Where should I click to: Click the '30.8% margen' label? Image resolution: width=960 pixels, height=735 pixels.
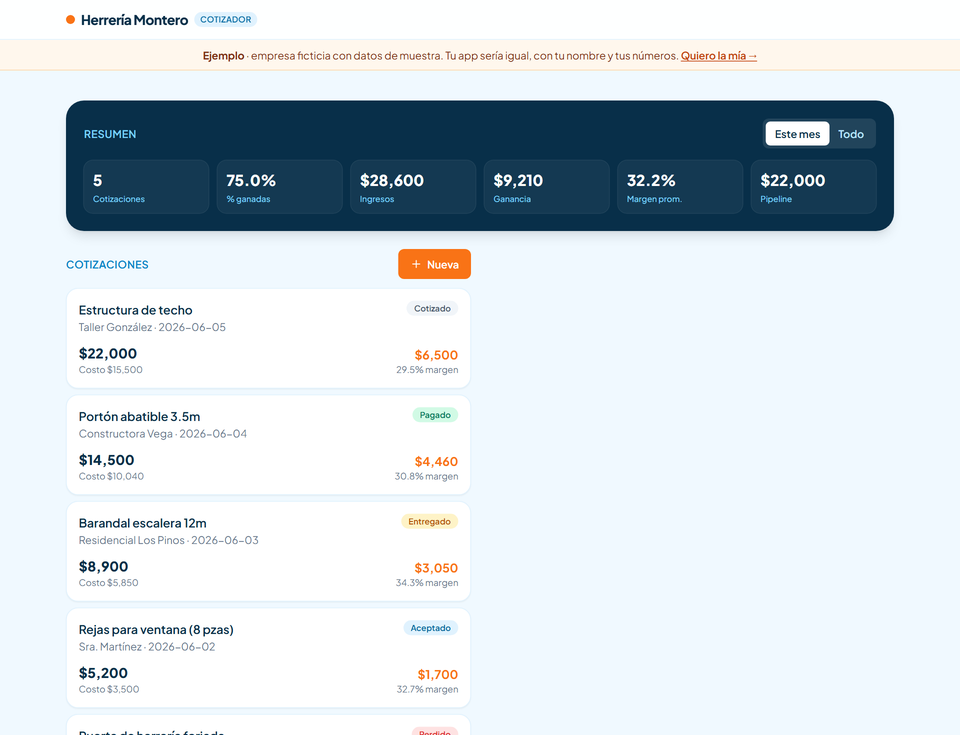[x=426, y=477]
